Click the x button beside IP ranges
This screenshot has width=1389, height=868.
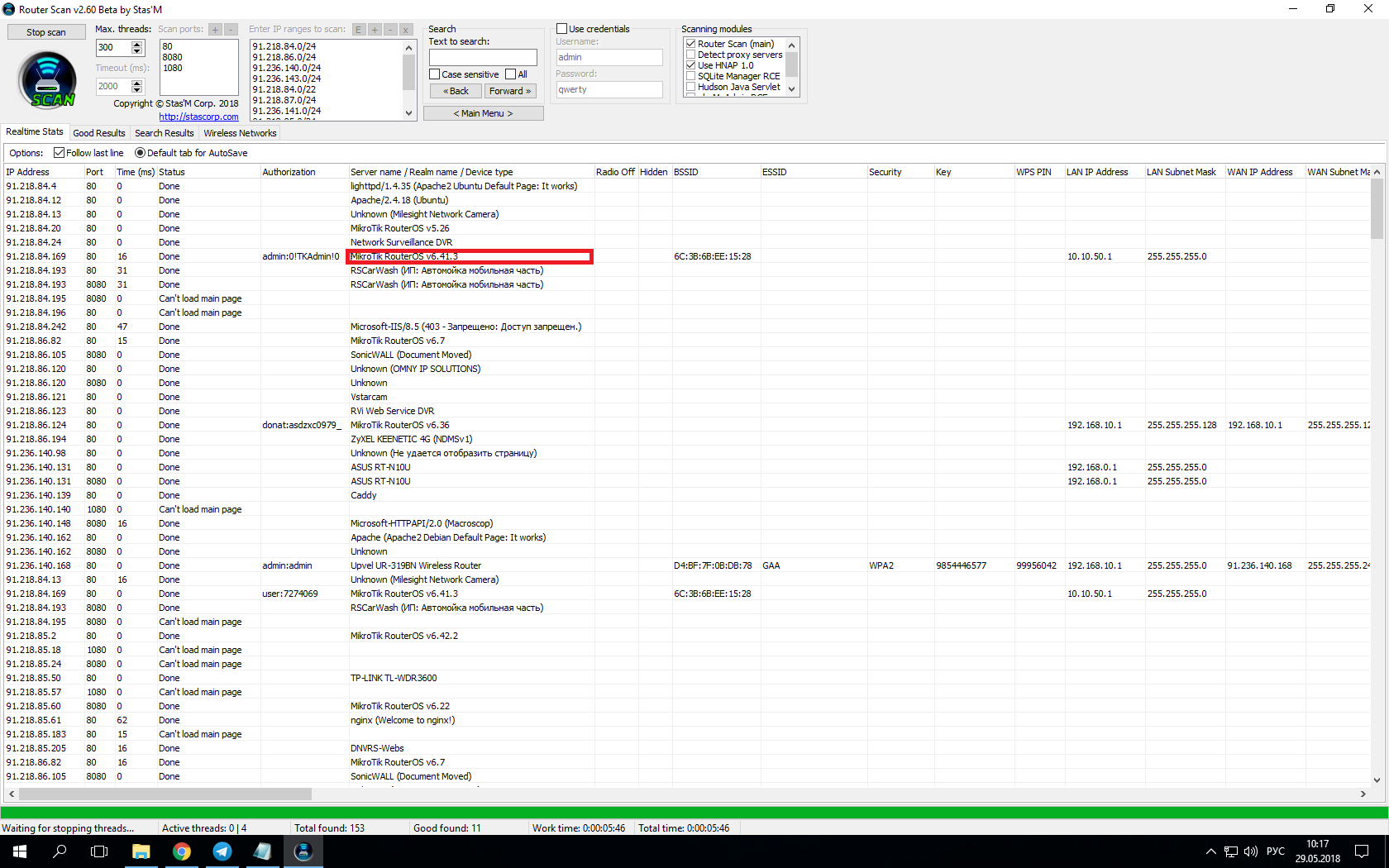pyautogui.click(x=405, y=30)
